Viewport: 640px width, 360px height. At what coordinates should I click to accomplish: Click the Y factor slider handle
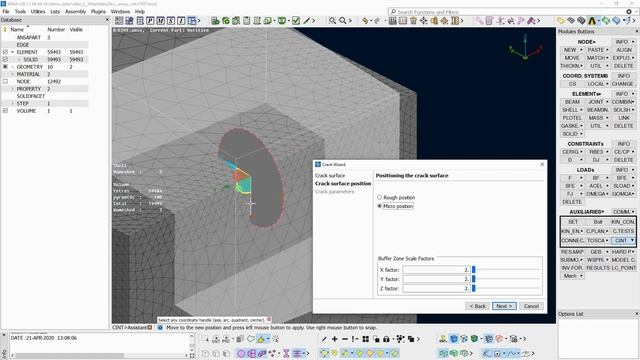pos(473,279)
